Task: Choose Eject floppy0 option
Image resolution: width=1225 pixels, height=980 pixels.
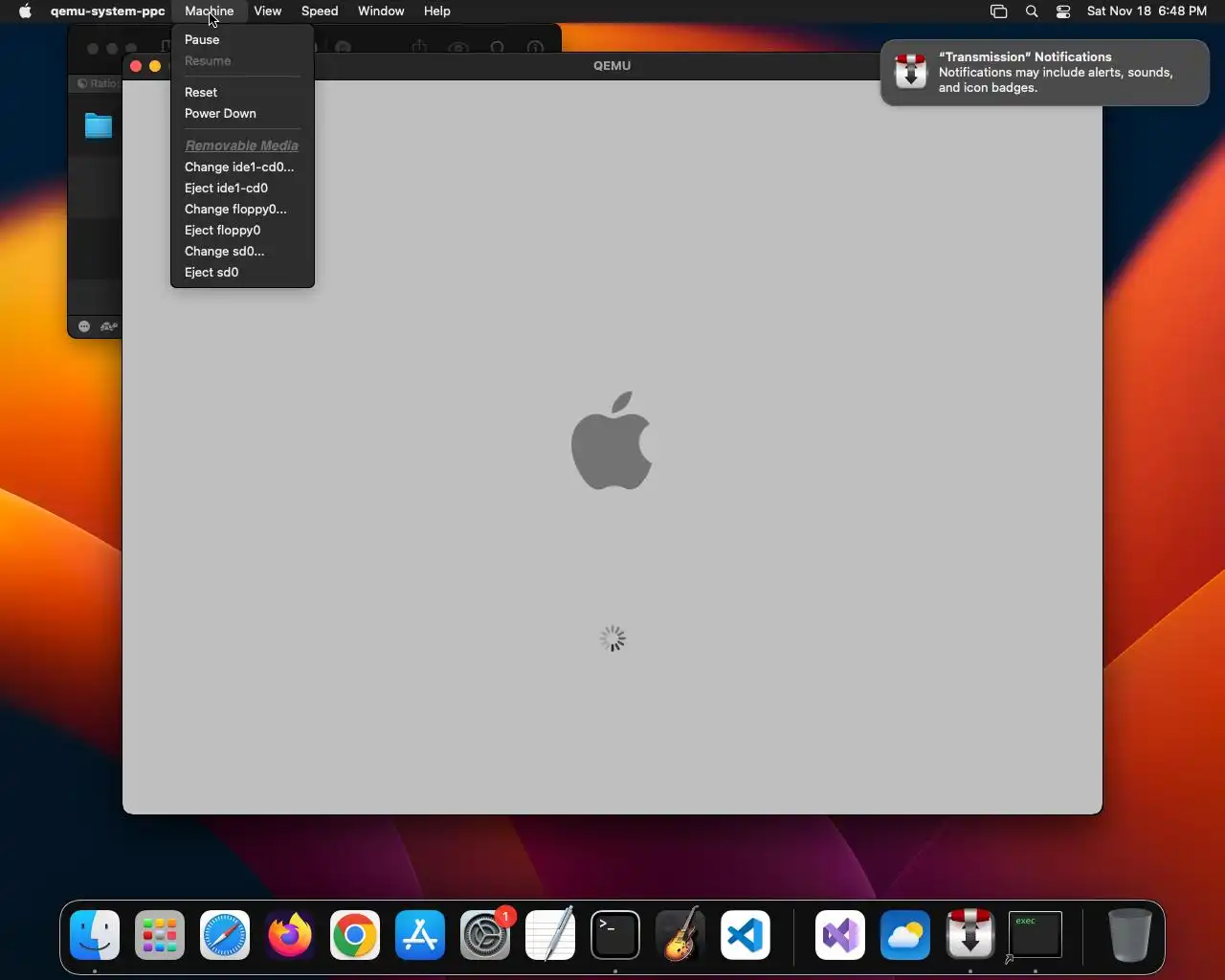Action: click(x=242, y=230)
